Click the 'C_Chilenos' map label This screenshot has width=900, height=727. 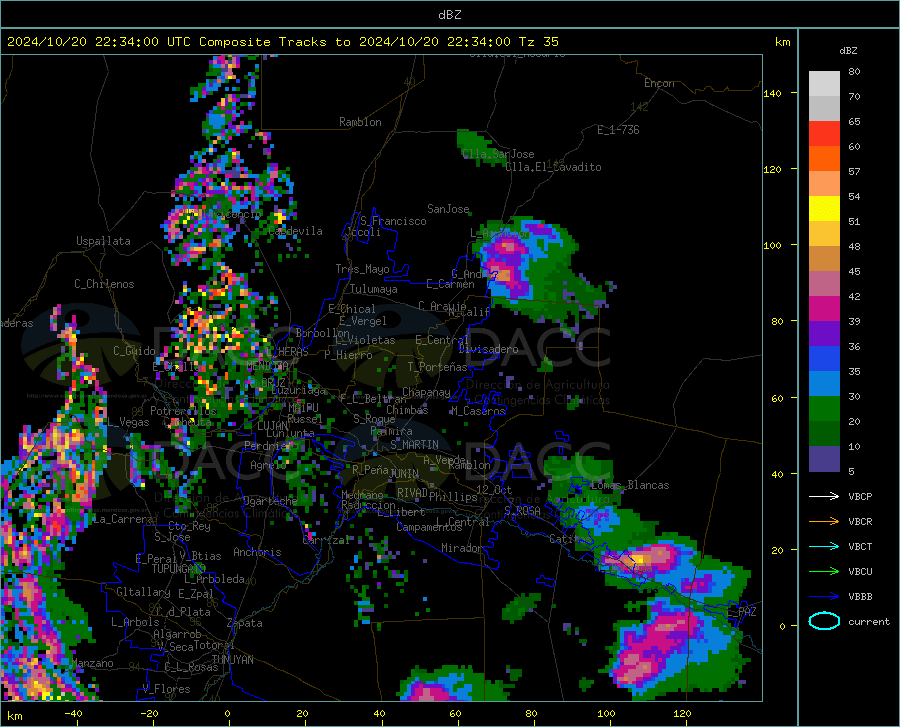pos(104,284)
